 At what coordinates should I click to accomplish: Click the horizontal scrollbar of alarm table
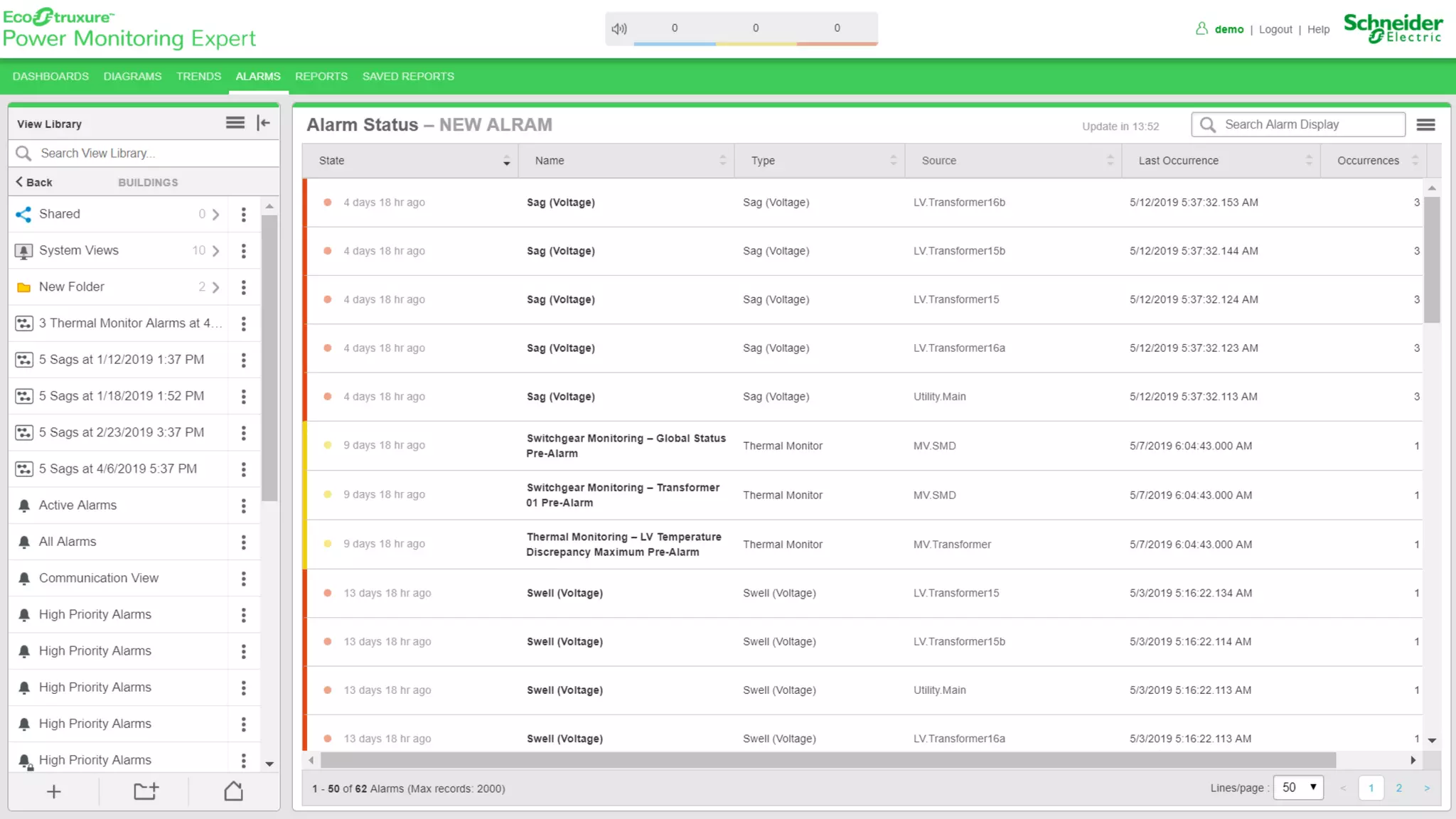(x=828, y=760)
